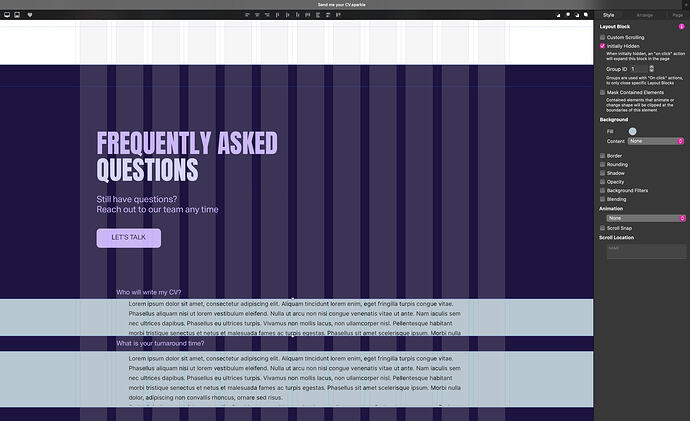Align selected elements to left edges

point(247,15)
